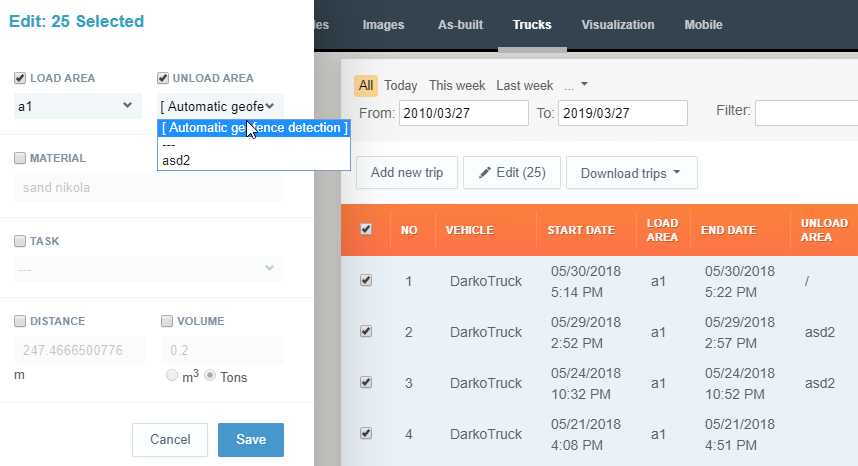858x466 pixels.
Task: Click the Cancel button
Action: point(170,440)
